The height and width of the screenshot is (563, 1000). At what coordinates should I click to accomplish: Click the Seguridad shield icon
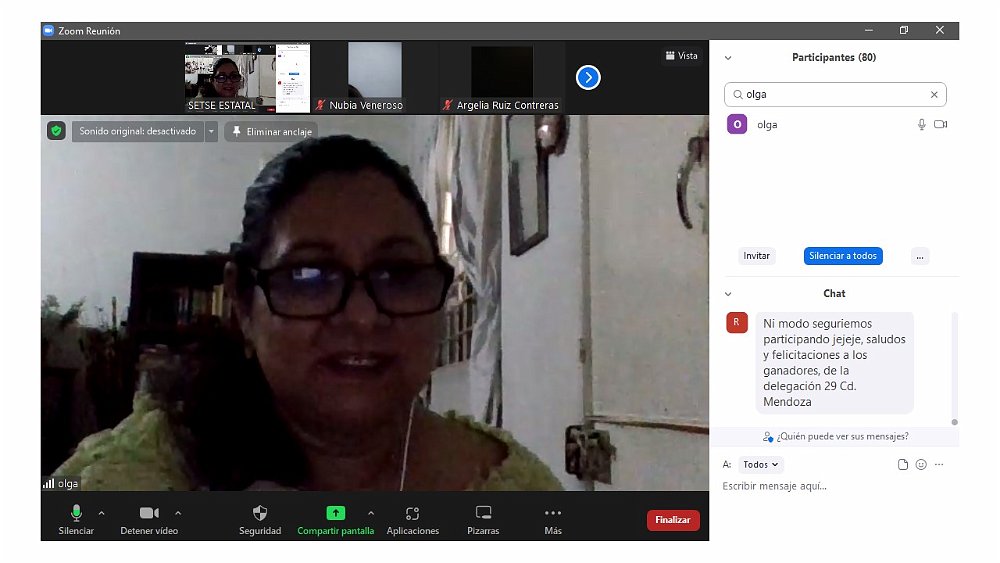click(260, 513)
